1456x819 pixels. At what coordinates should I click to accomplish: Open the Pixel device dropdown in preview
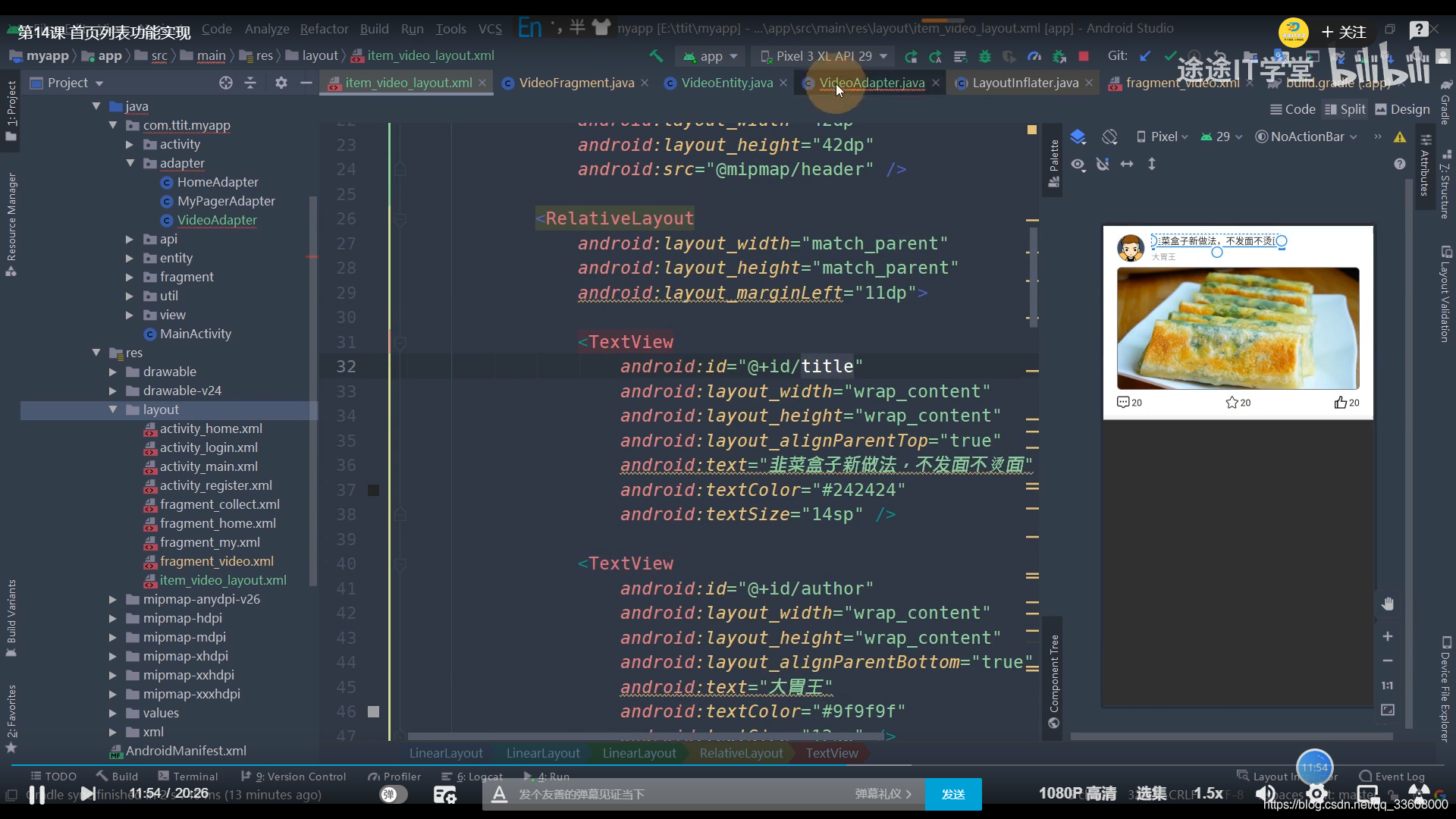pyautogui.click(x=1162, y=136)
